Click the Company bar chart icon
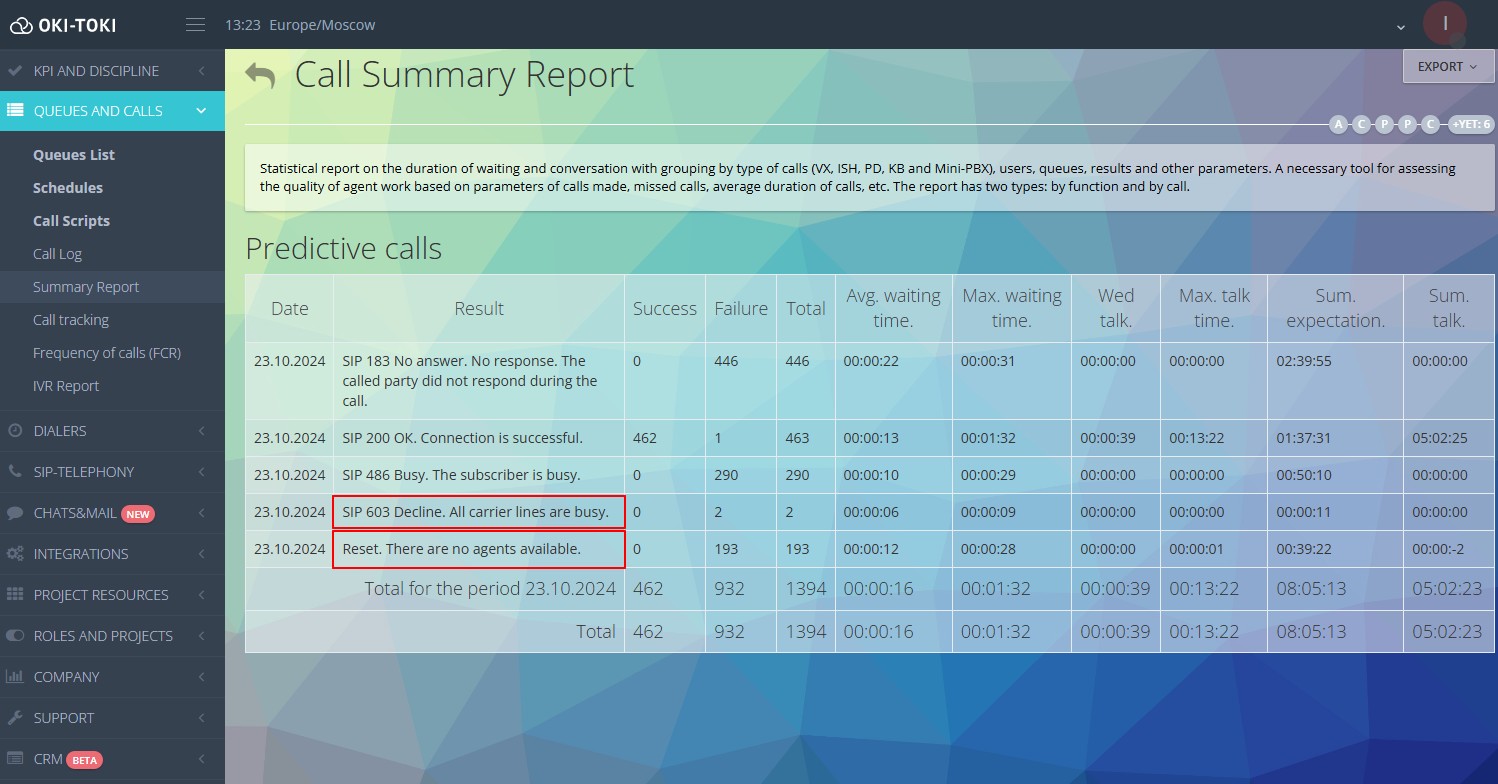The width and height of the screenshot is (1498, 784). 15,677
